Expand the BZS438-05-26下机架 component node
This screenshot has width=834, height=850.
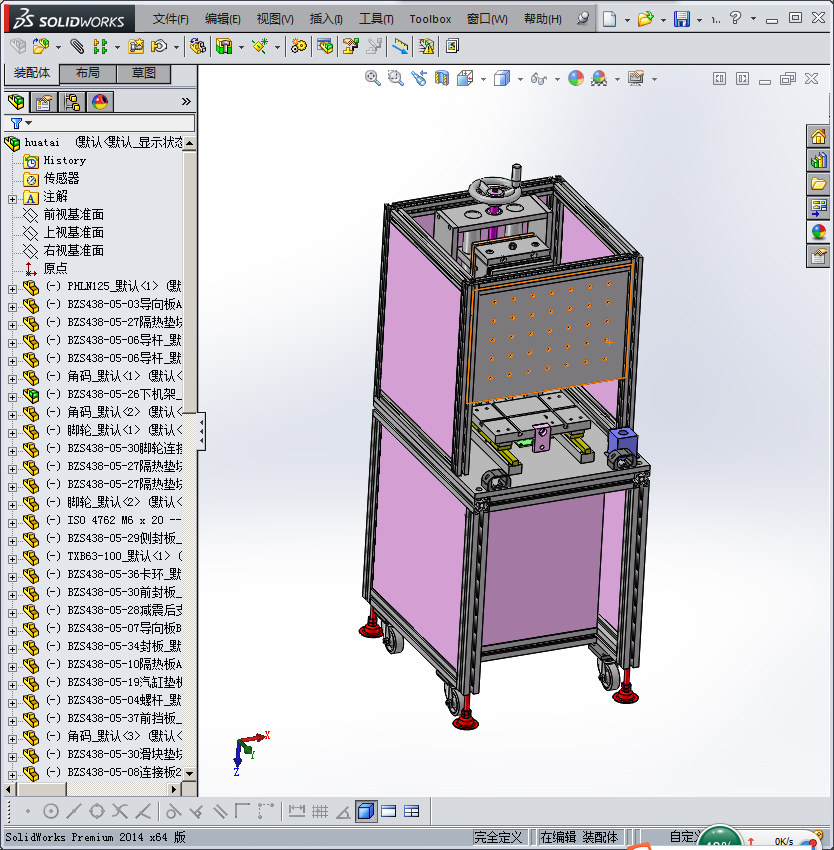tap(12, 397)
